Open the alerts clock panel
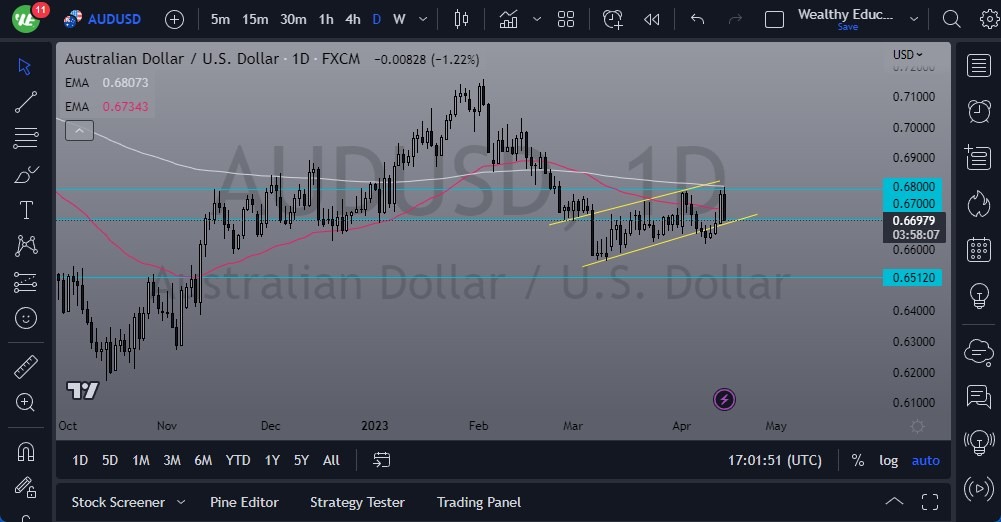 pyautogui.click(x=979, y=111)
